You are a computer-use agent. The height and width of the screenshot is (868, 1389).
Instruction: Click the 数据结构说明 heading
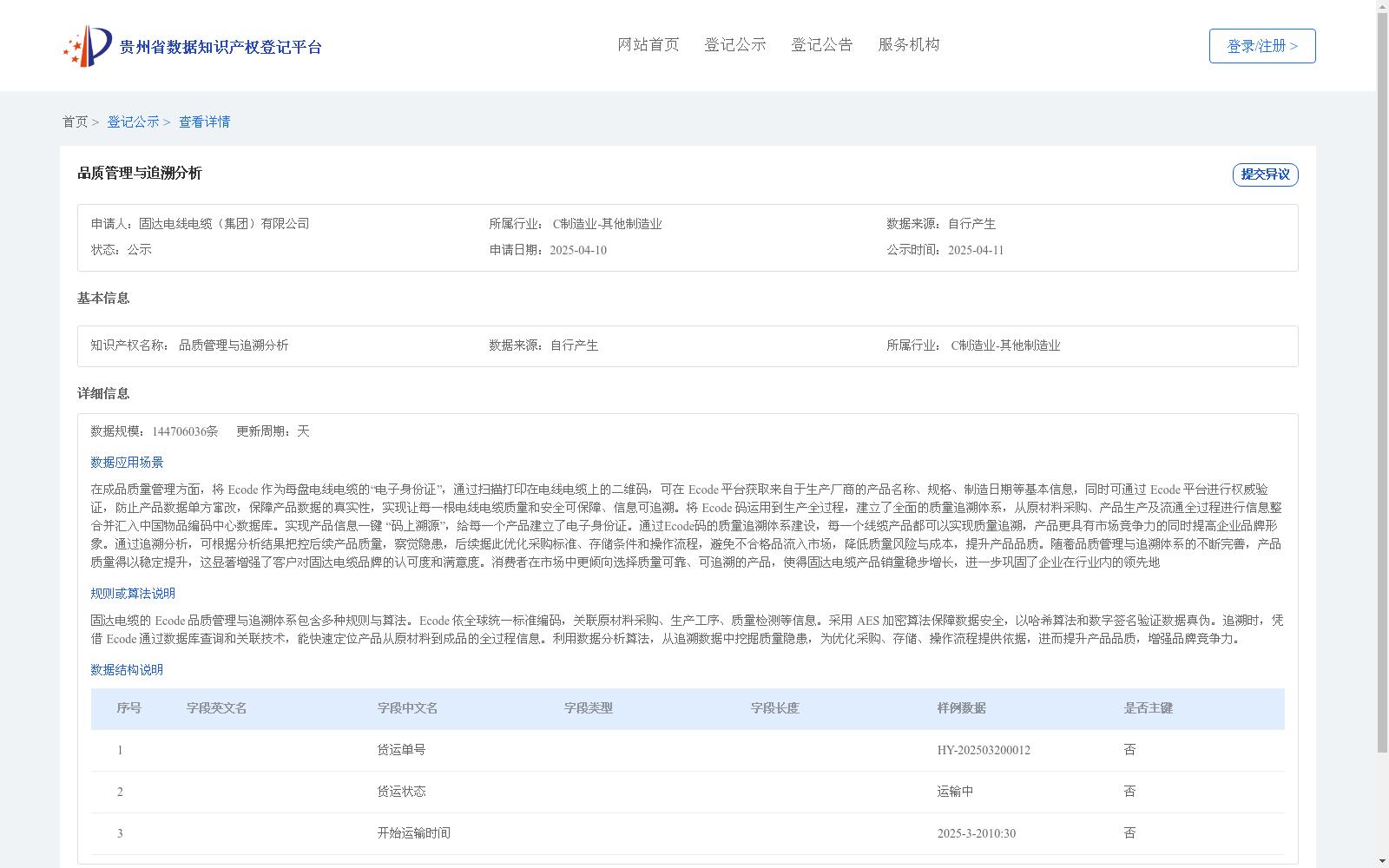coord(127,670)
